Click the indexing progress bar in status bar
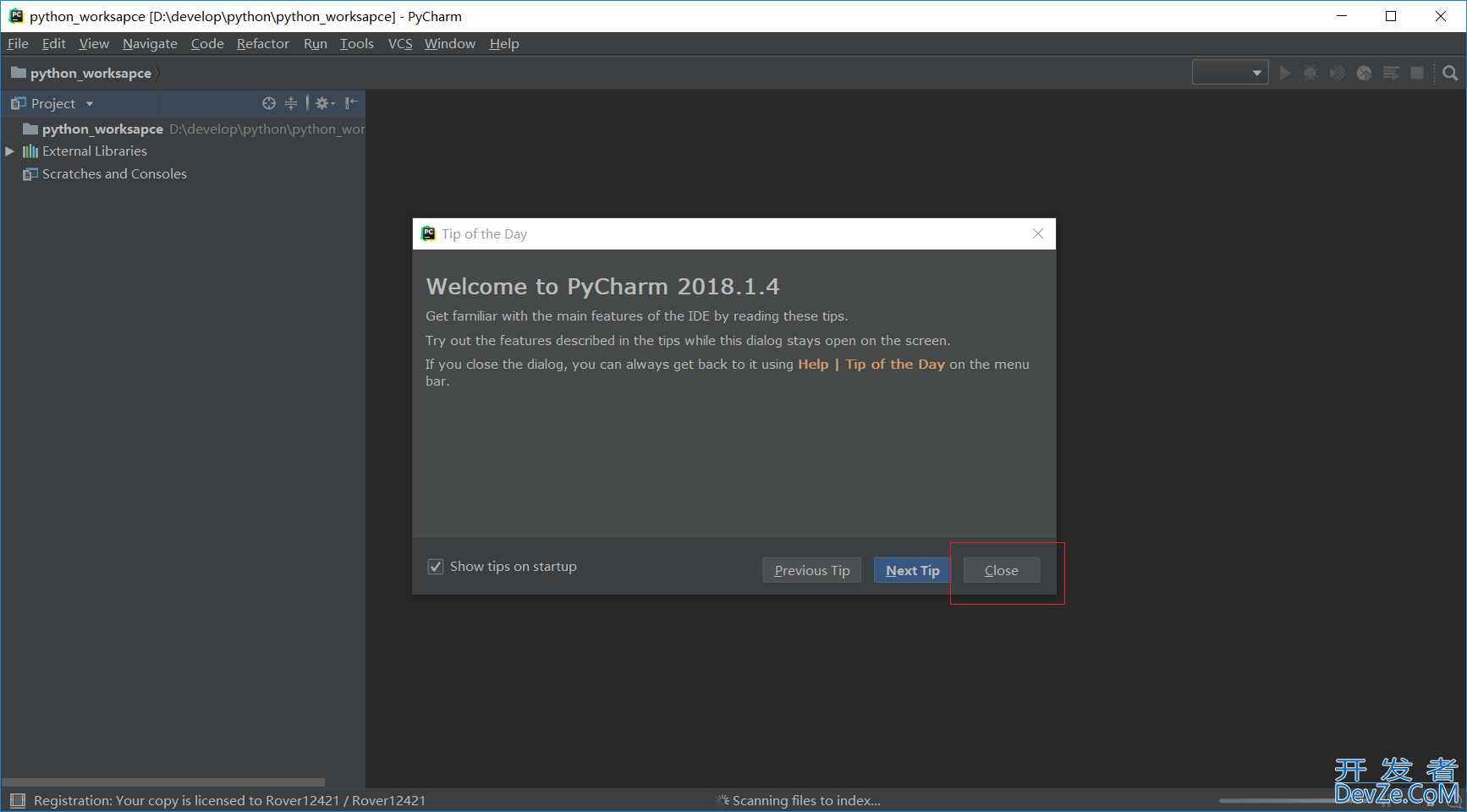 tap(1277, 800)
